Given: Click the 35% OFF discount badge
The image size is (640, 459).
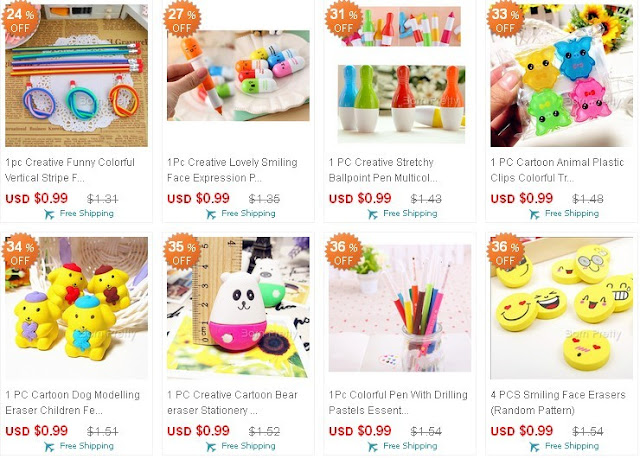Looking at the screenshot, I should 182,253.
